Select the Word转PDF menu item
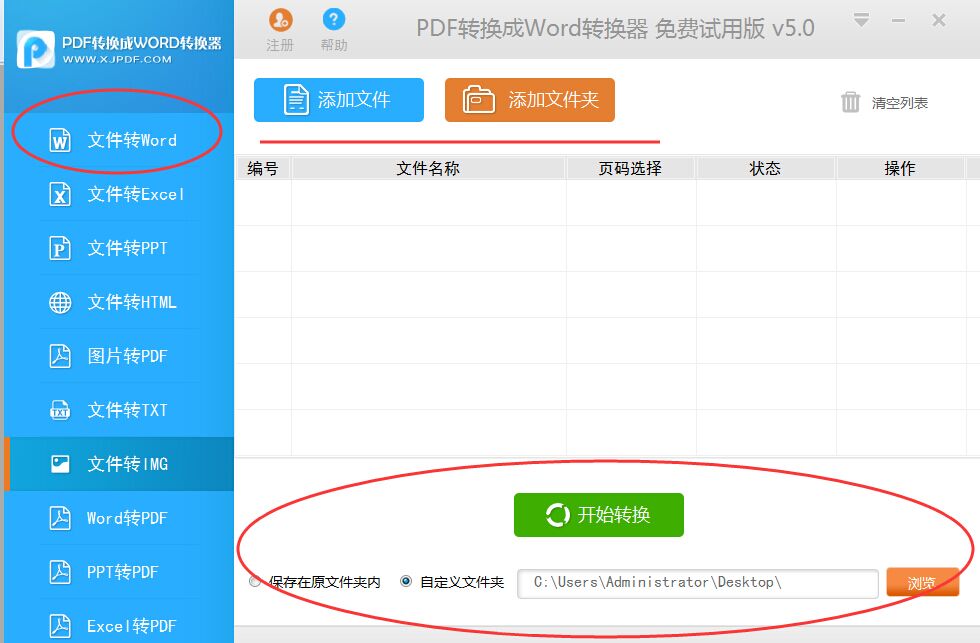Viewport: 980px width, 643px height. (x=119, y=518)
